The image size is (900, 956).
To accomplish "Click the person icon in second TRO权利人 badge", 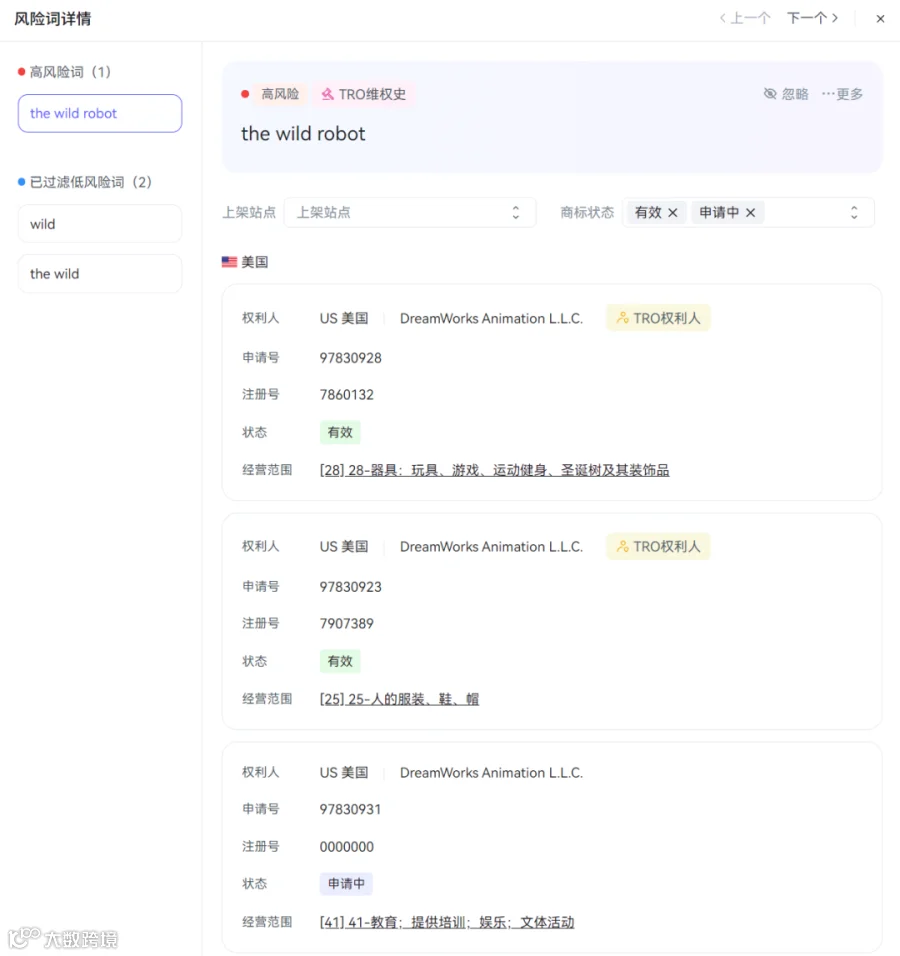I will point(623,546).
